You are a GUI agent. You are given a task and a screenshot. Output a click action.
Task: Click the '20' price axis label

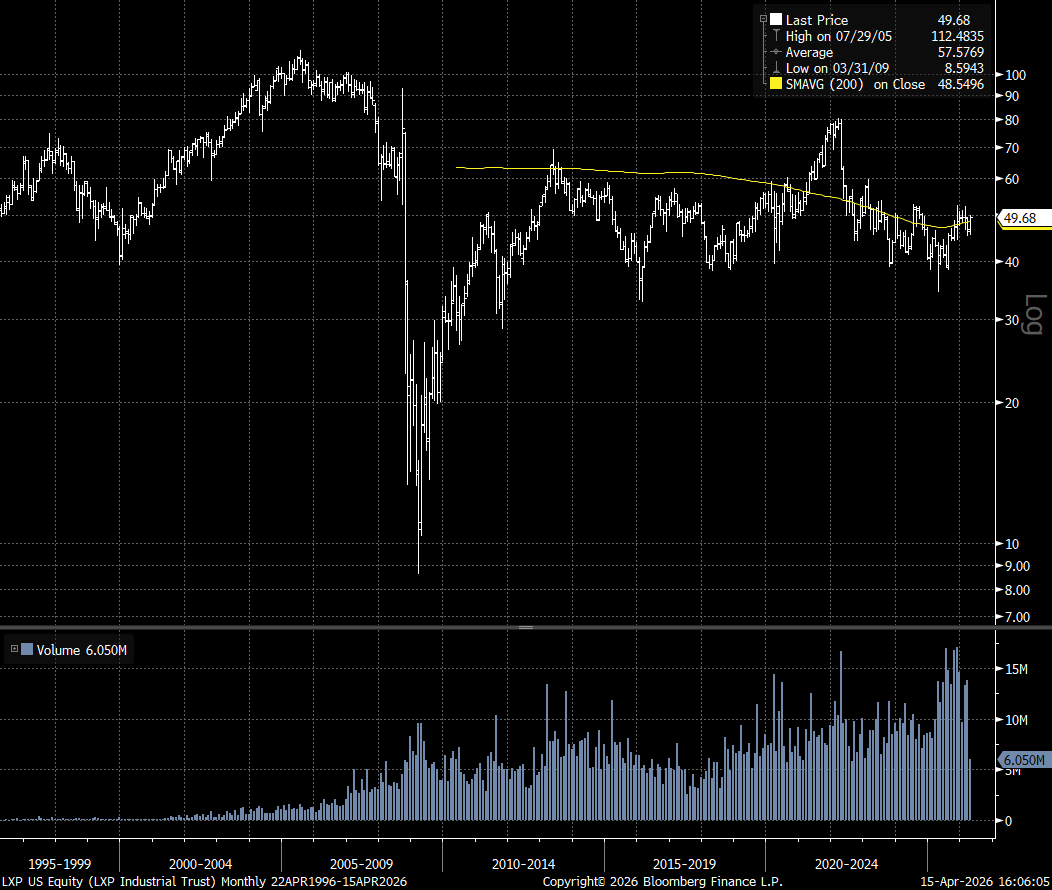tap(1012, 402)
